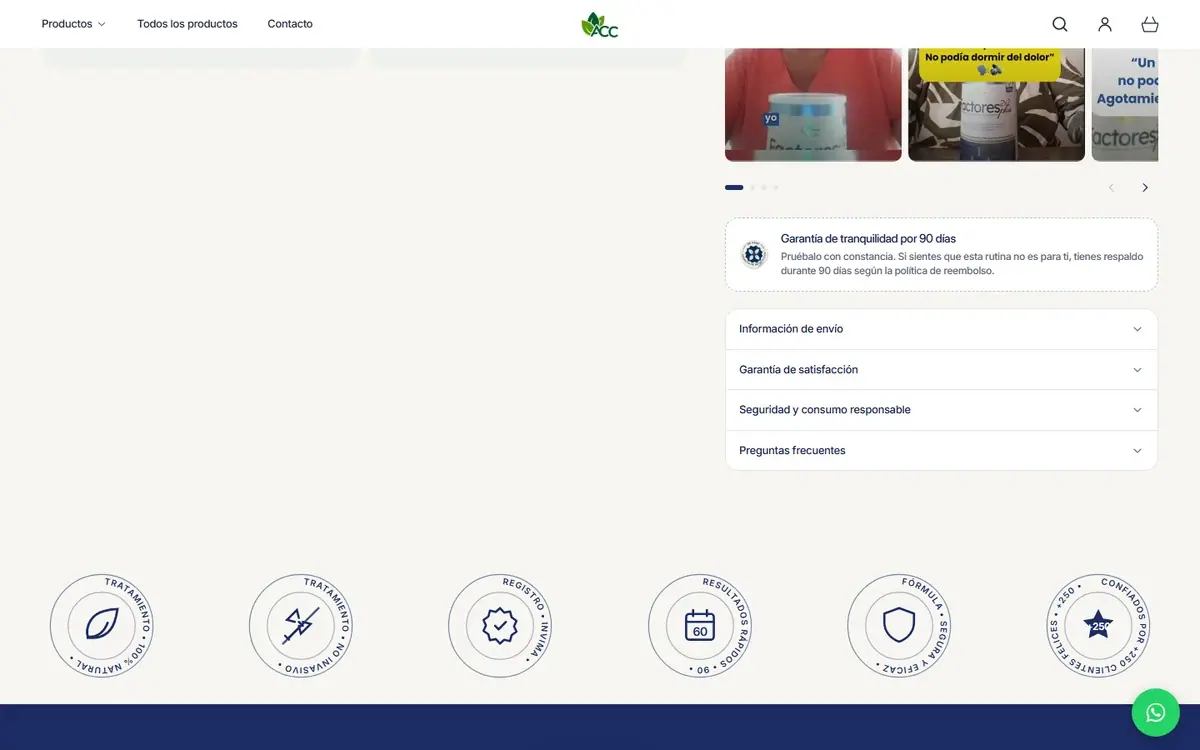Open the WhatsApp chat button

1156,712
